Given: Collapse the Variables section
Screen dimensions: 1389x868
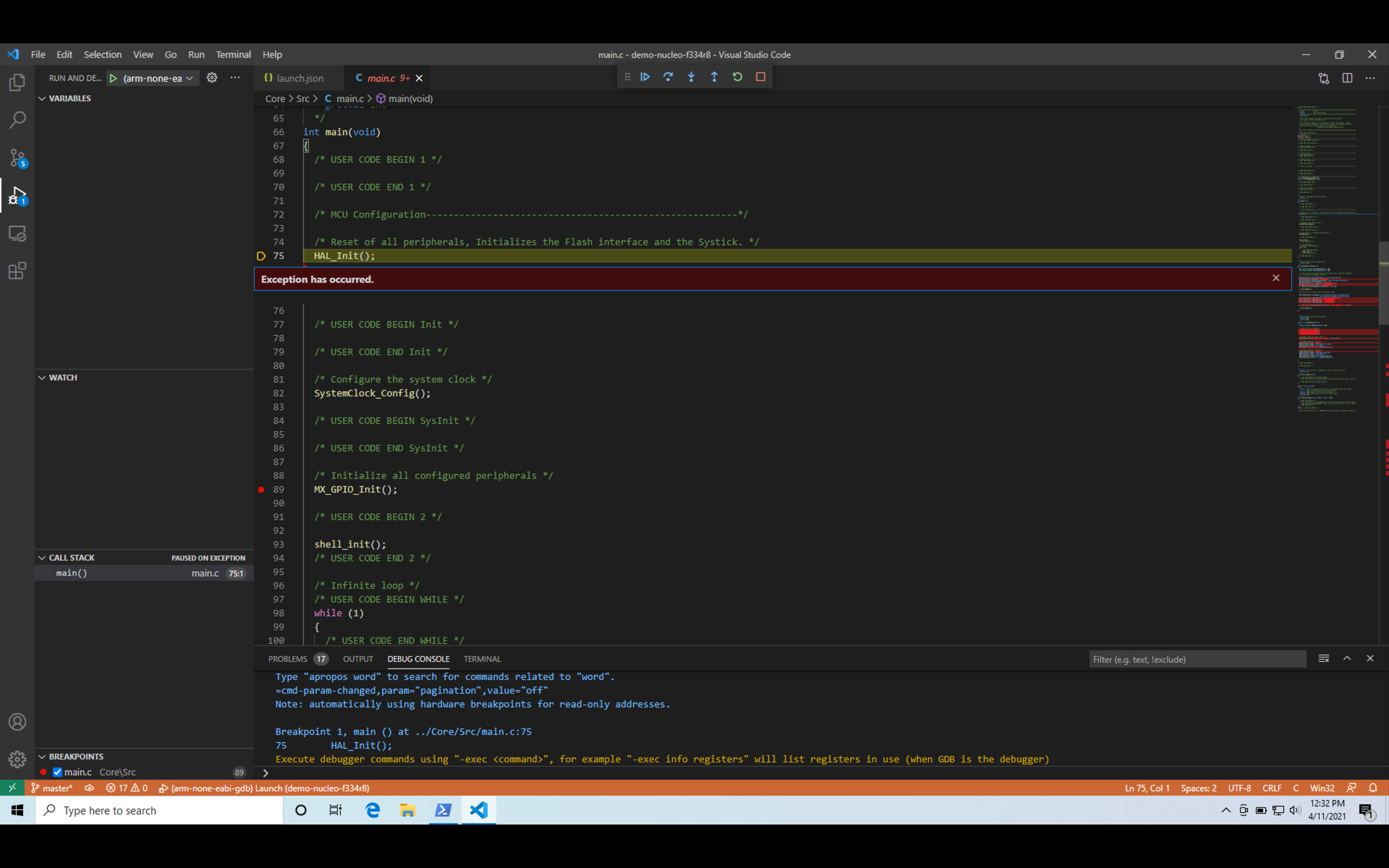Looking at the screenshot, I should (x=42, y=98).
